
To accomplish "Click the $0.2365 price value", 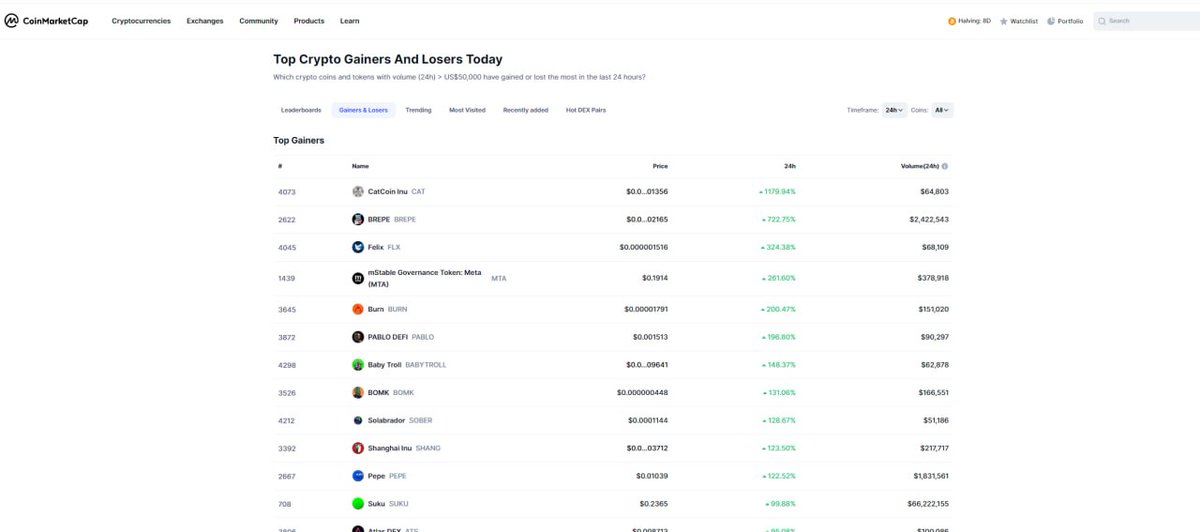I will point(654,504).
